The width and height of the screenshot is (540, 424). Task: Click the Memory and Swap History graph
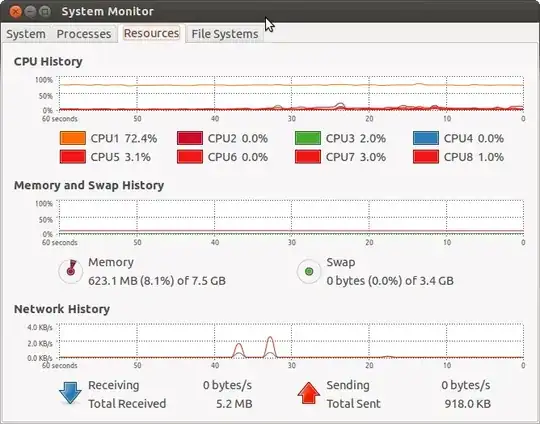291,217
